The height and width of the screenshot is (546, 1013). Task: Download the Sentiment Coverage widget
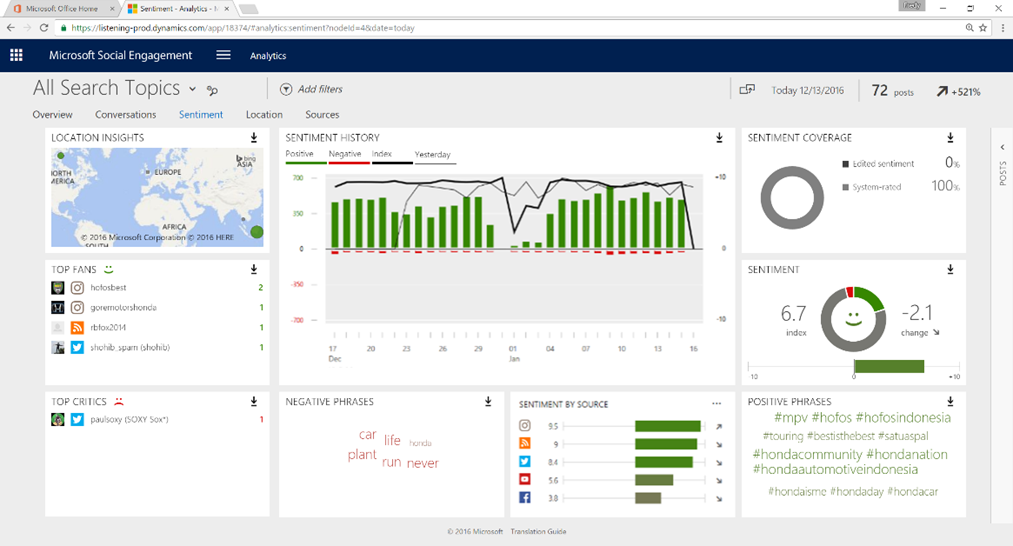pos(950,138)
